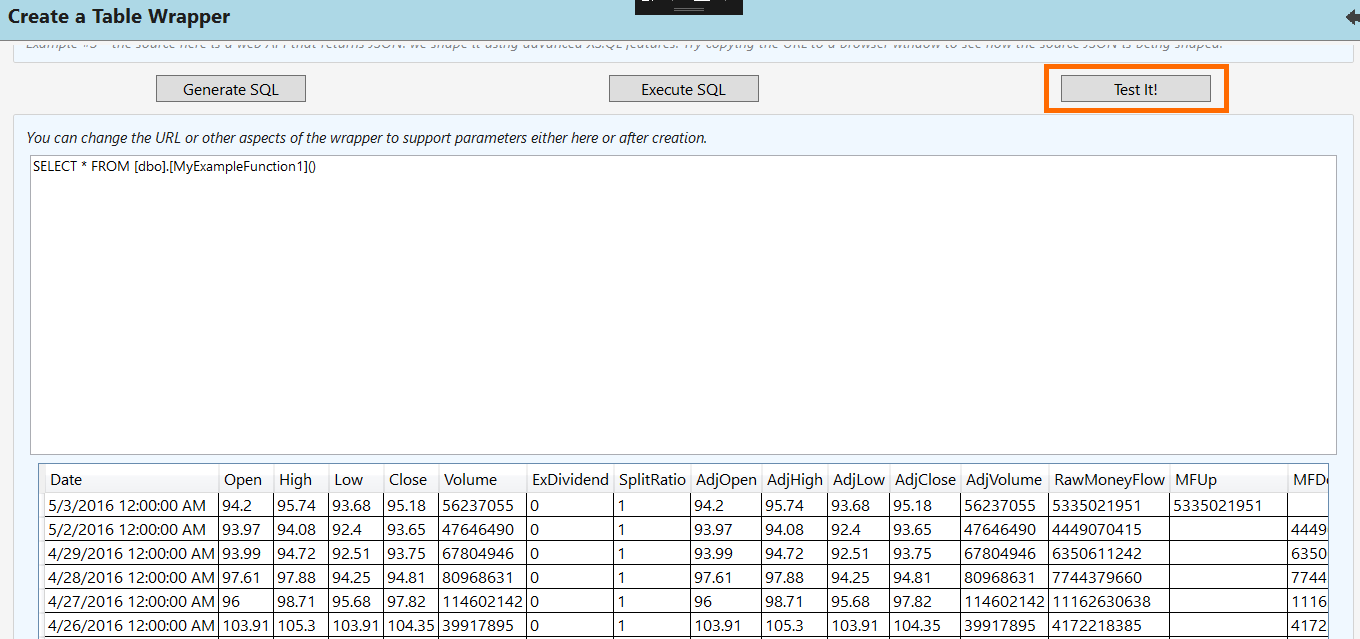Image resolution: width=1360 pixels, height=639 pixels.
Task: Select Close column value 94.81 for 4/28/2016
Action: click(412, 577)
